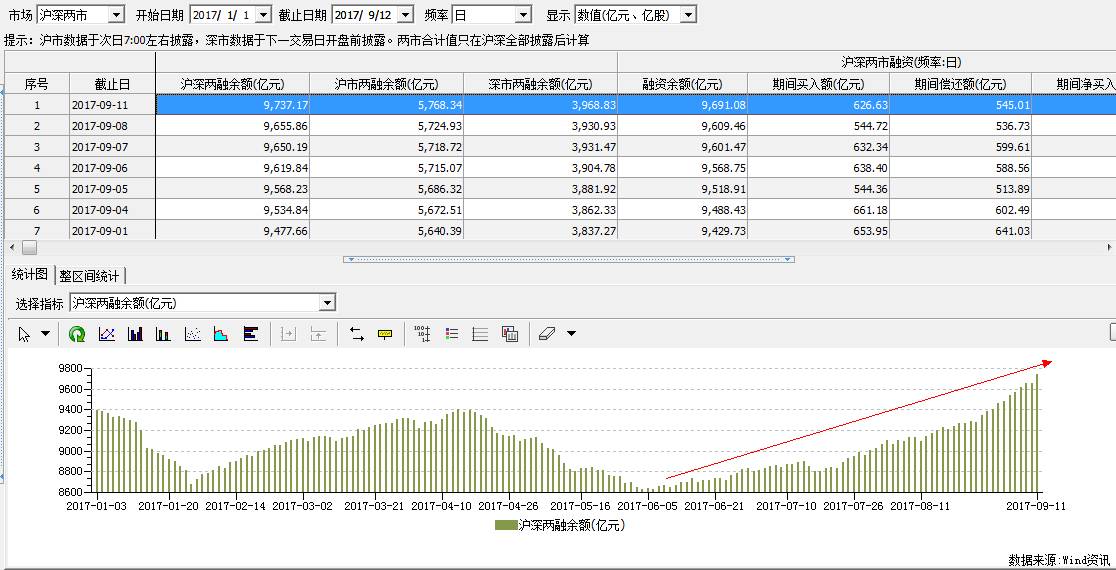Image resolution: width=1116 pixels, height=570 pixels.
Task: Switch chart to thin column graph type
Action: click(163, 334)
